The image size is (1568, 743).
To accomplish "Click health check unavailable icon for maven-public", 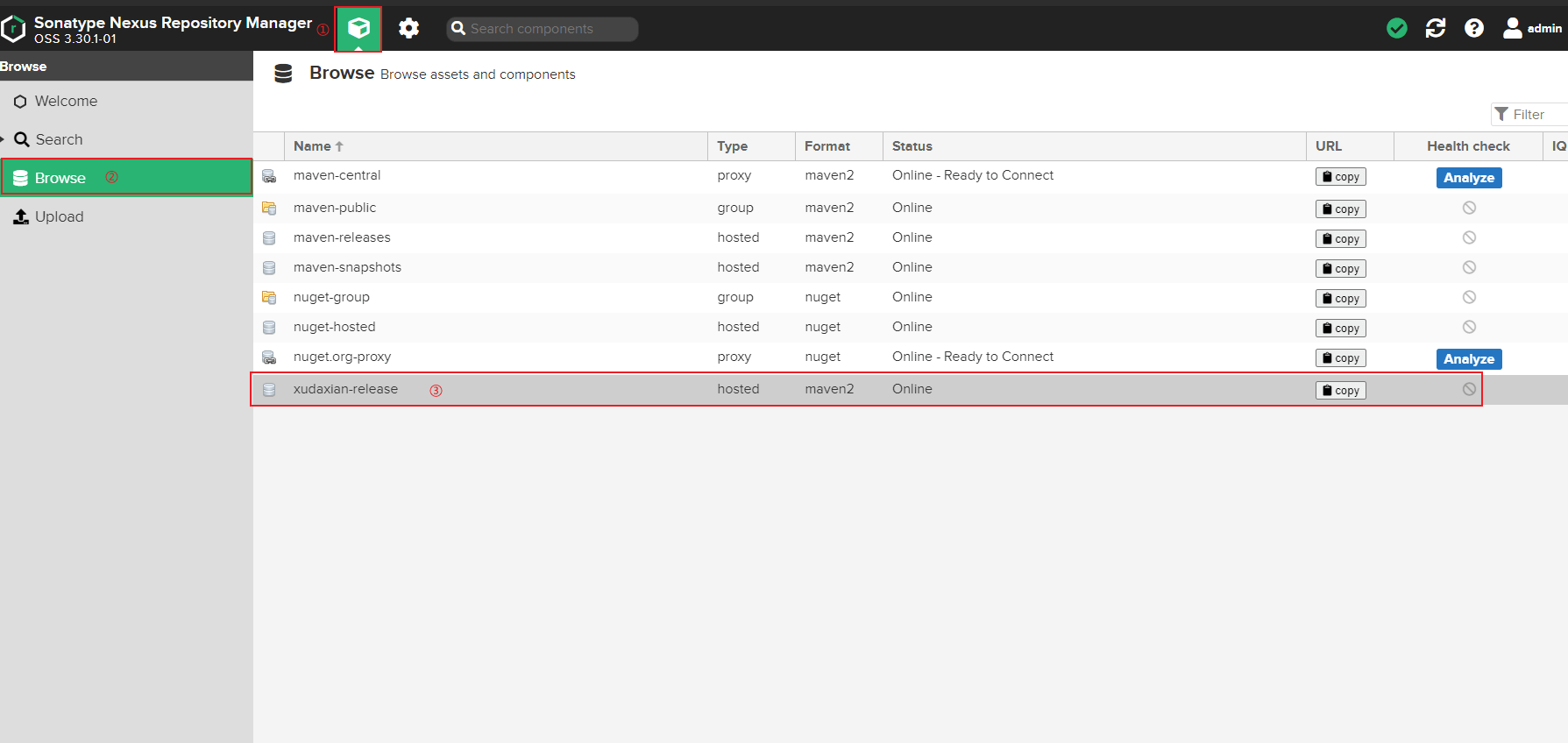I will (x=1469, y=208).
